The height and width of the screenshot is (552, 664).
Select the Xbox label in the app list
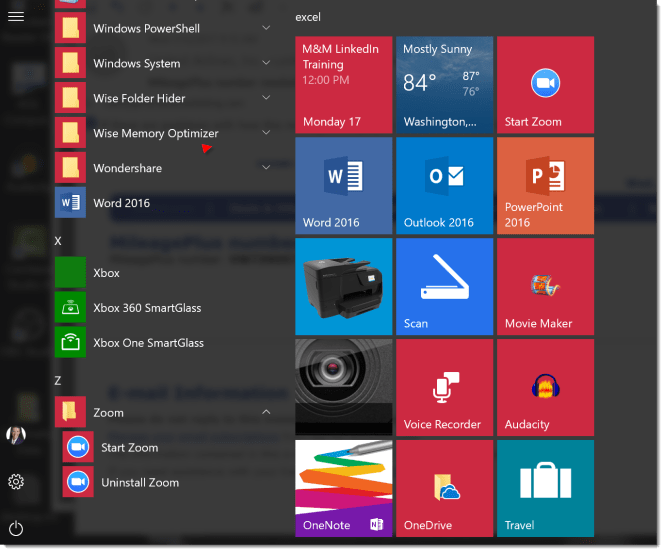point(106,273)
